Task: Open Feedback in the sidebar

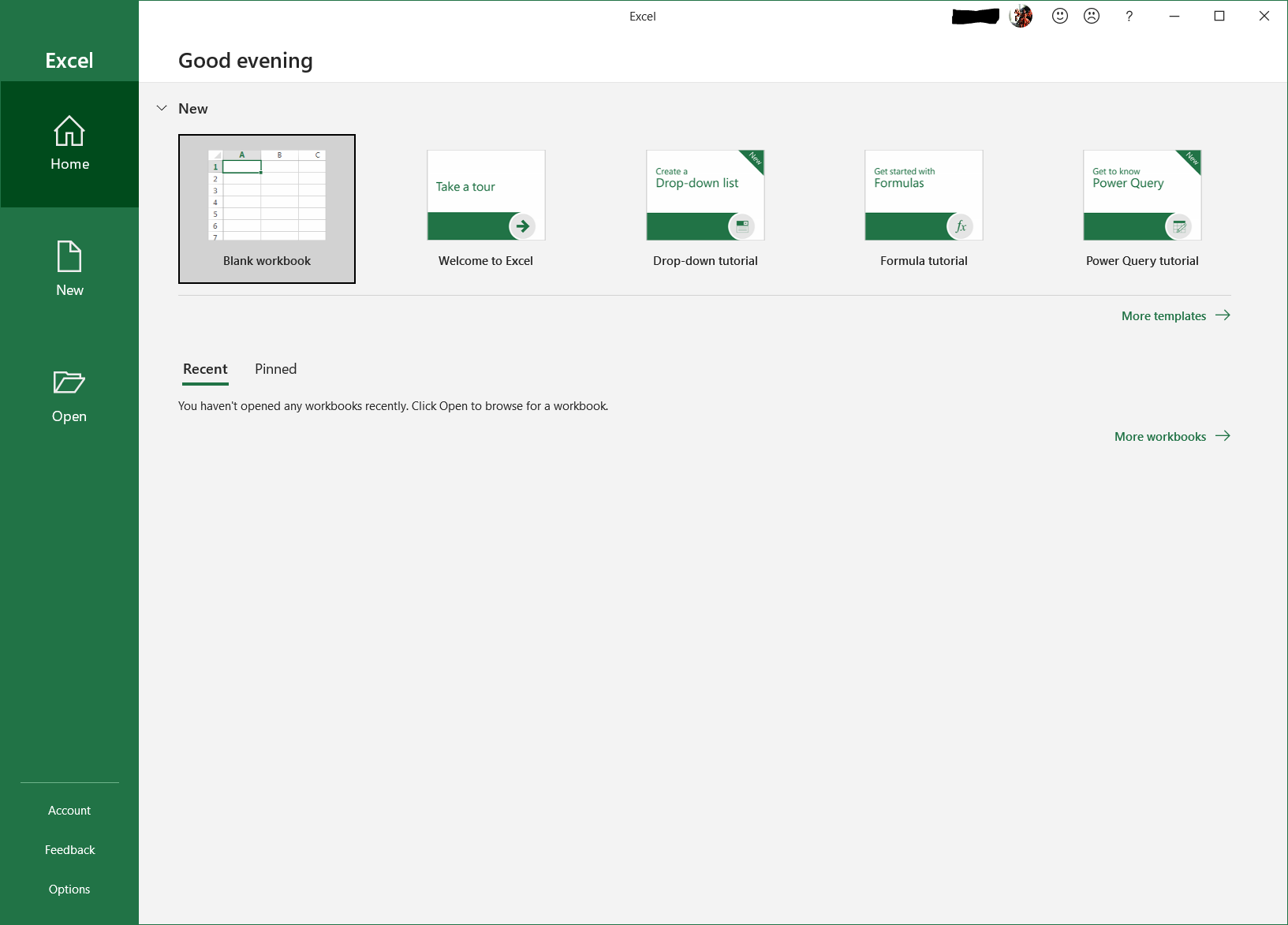Action: (69, 850)
